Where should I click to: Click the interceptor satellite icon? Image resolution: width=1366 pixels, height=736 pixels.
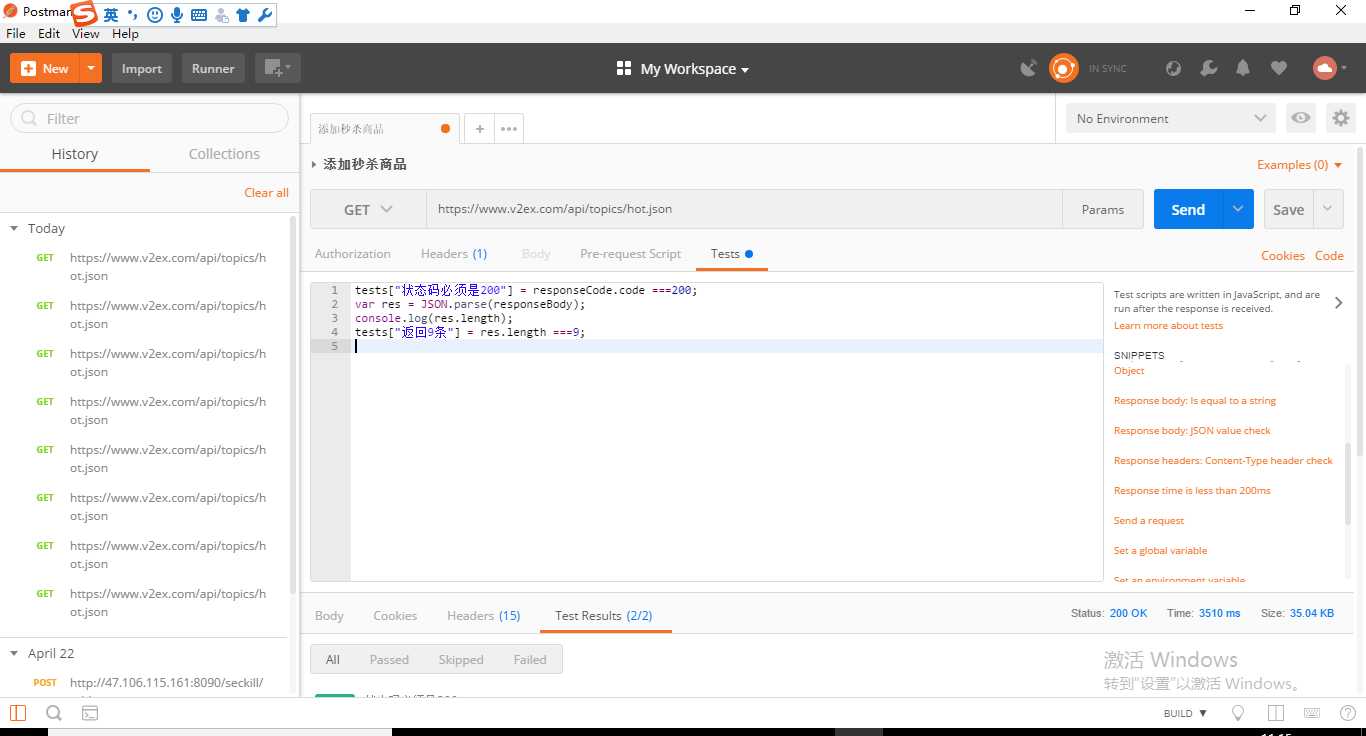(1028, 68)
